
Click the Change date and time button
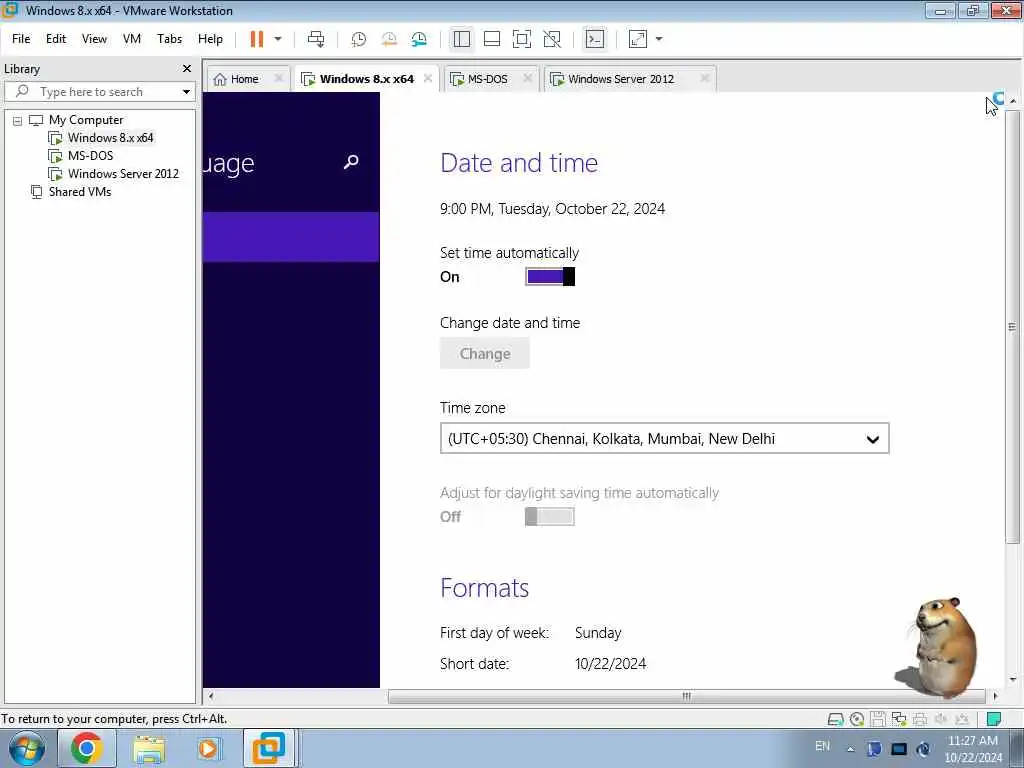(485, 353)
